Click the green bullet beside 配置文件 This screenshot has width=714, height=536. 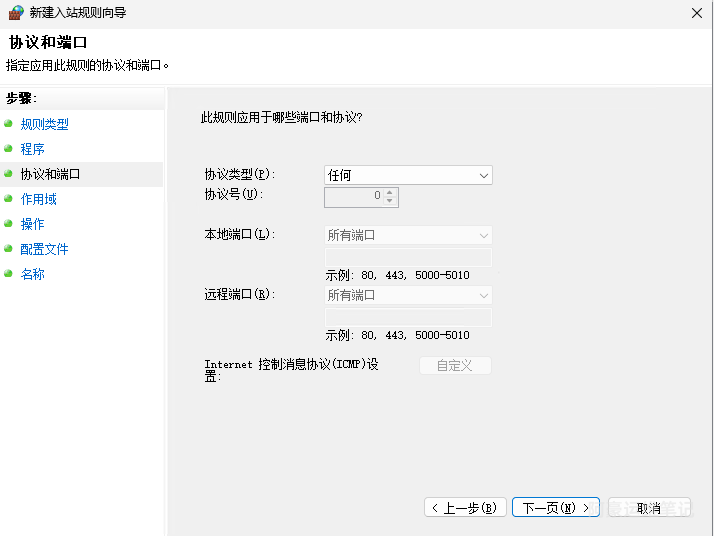(x=9, y=249)
